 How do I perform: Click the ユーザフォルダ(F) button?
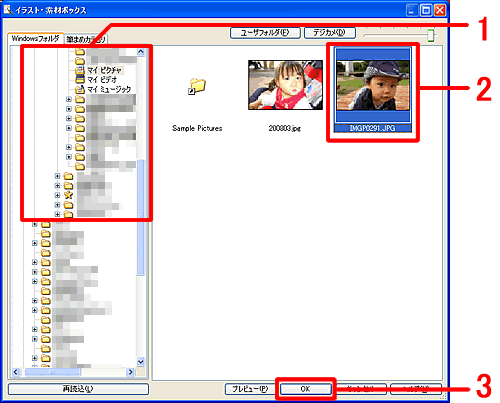pos(265,33)
